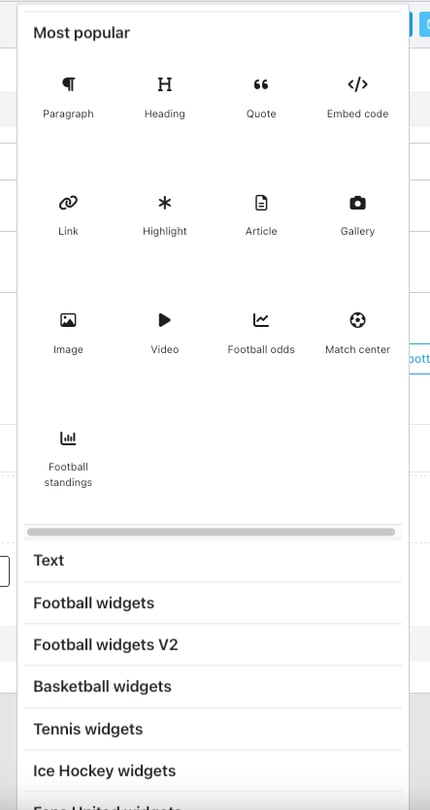This screenshot has width=430, height=810.
Task: Insert a Link block
Action: 68,215
